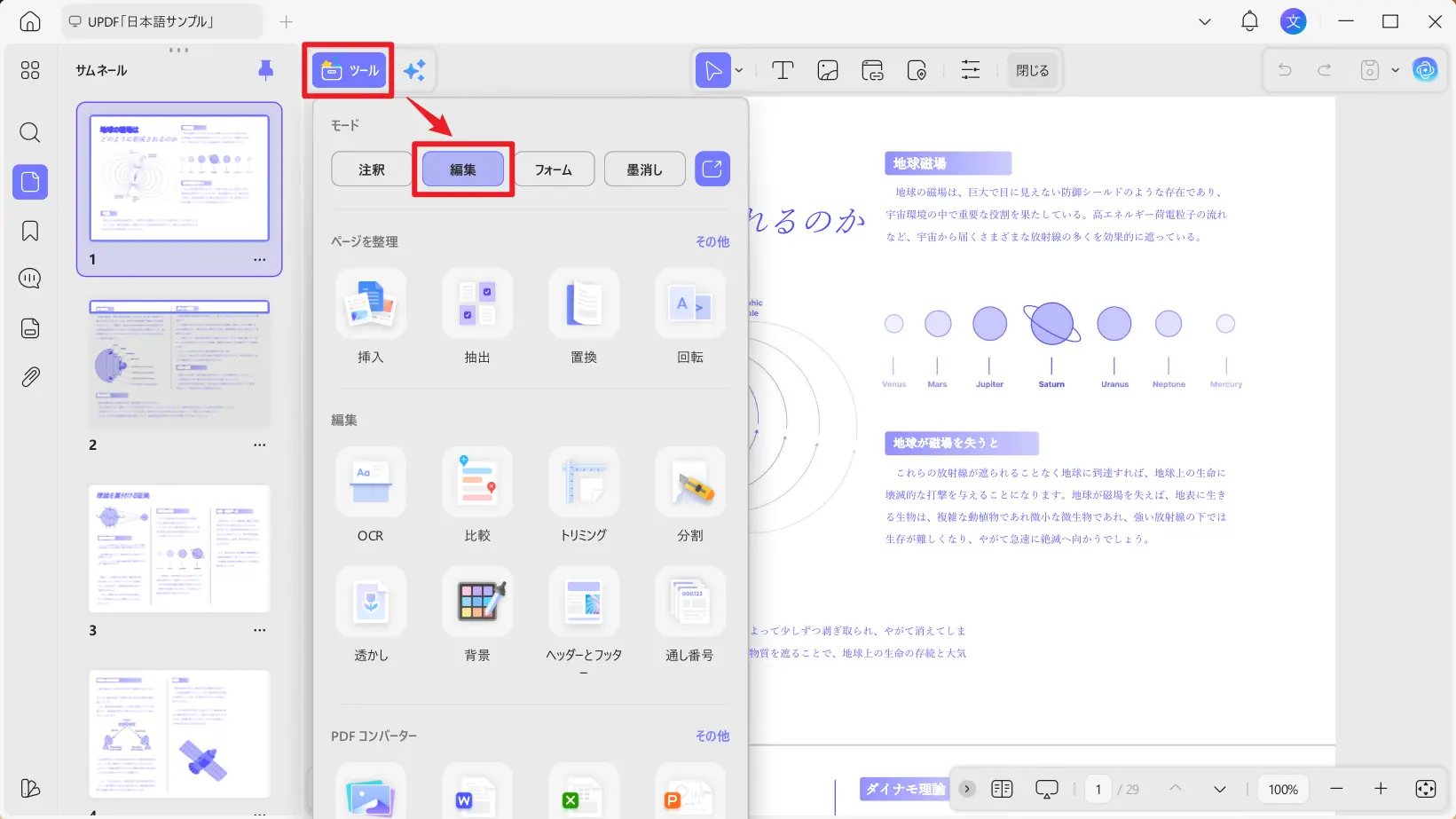Select the add link tool
Screen dimensions: 1456x819
[872, 70]
